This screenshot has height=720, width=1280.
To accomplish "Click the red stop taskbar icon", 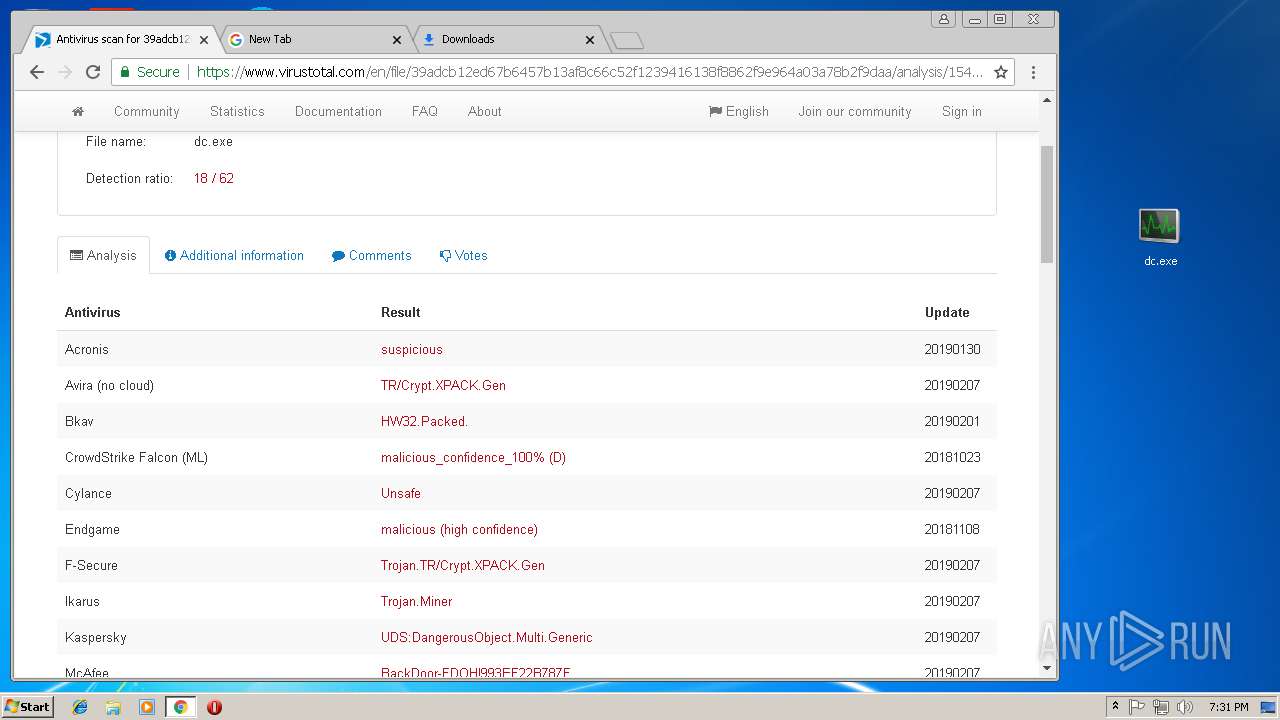I will pos(214,707).
